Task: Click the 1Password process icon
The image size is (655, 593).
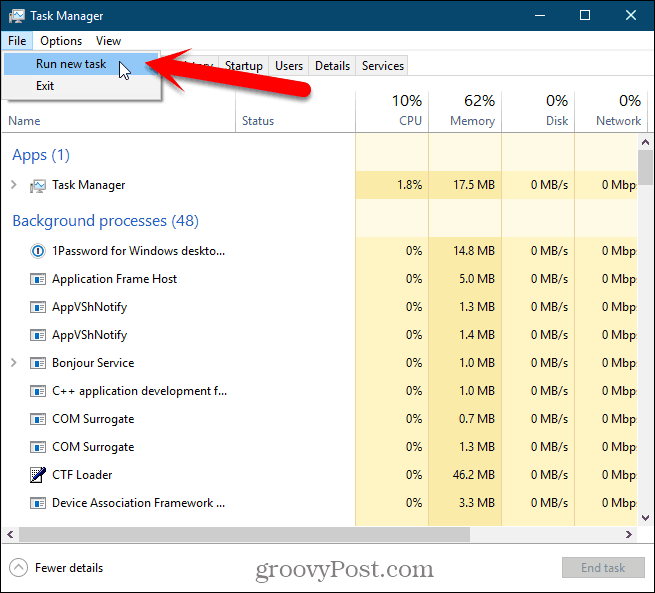Action: coord(38,251)
